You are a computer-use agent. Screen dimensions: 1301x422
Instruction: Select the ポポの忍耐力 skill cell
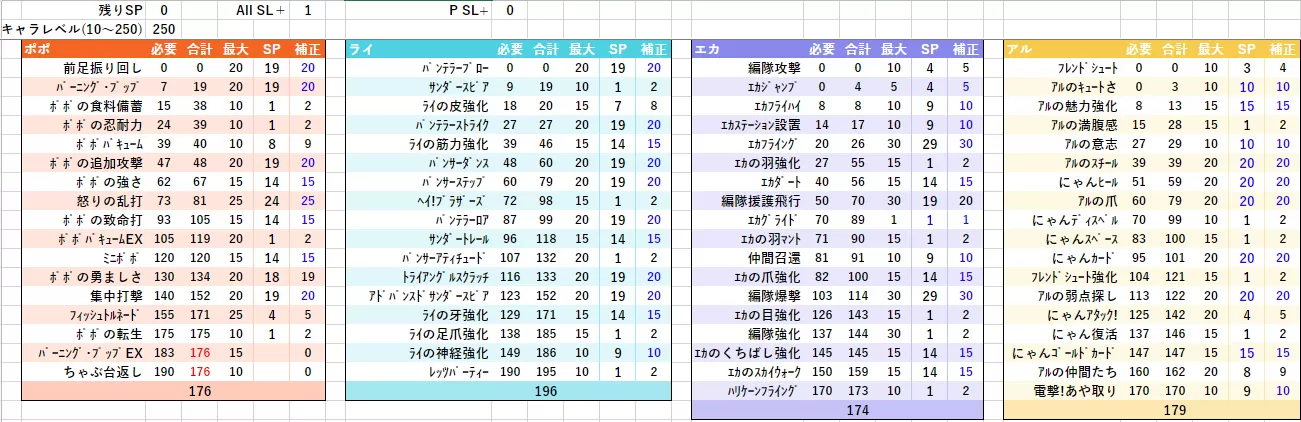click(x=84, y=124)
